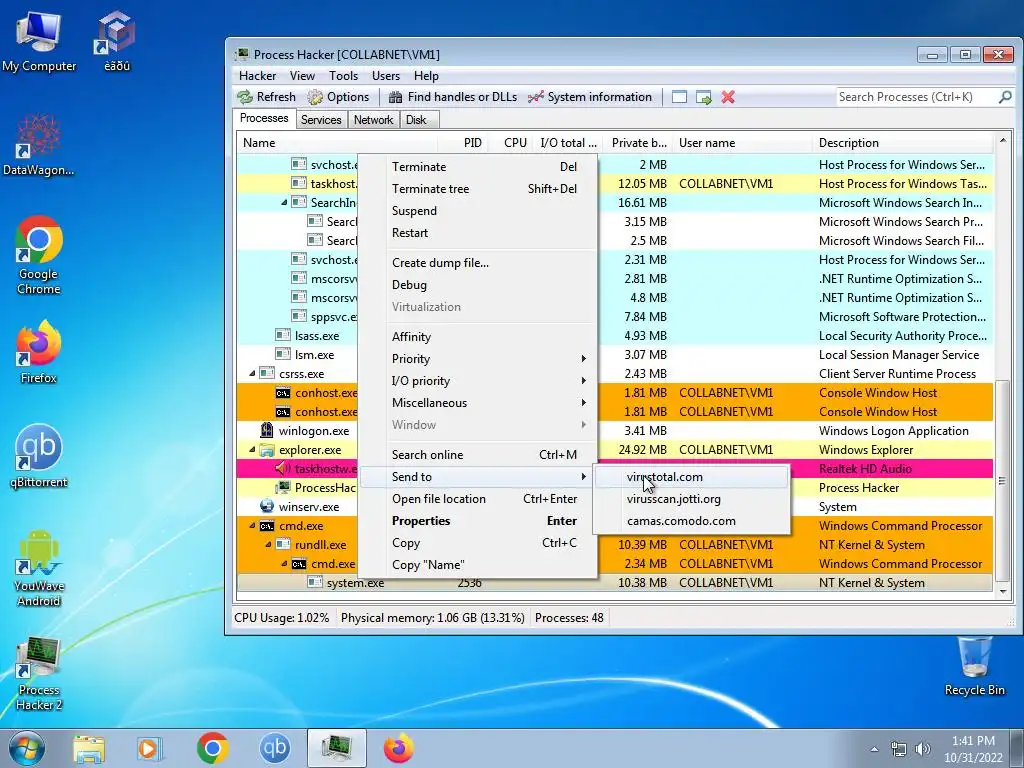Send process to virusscan.jotti.org
The width and height of the screenshot is (1024, 768).
click(x=691, y=499)
